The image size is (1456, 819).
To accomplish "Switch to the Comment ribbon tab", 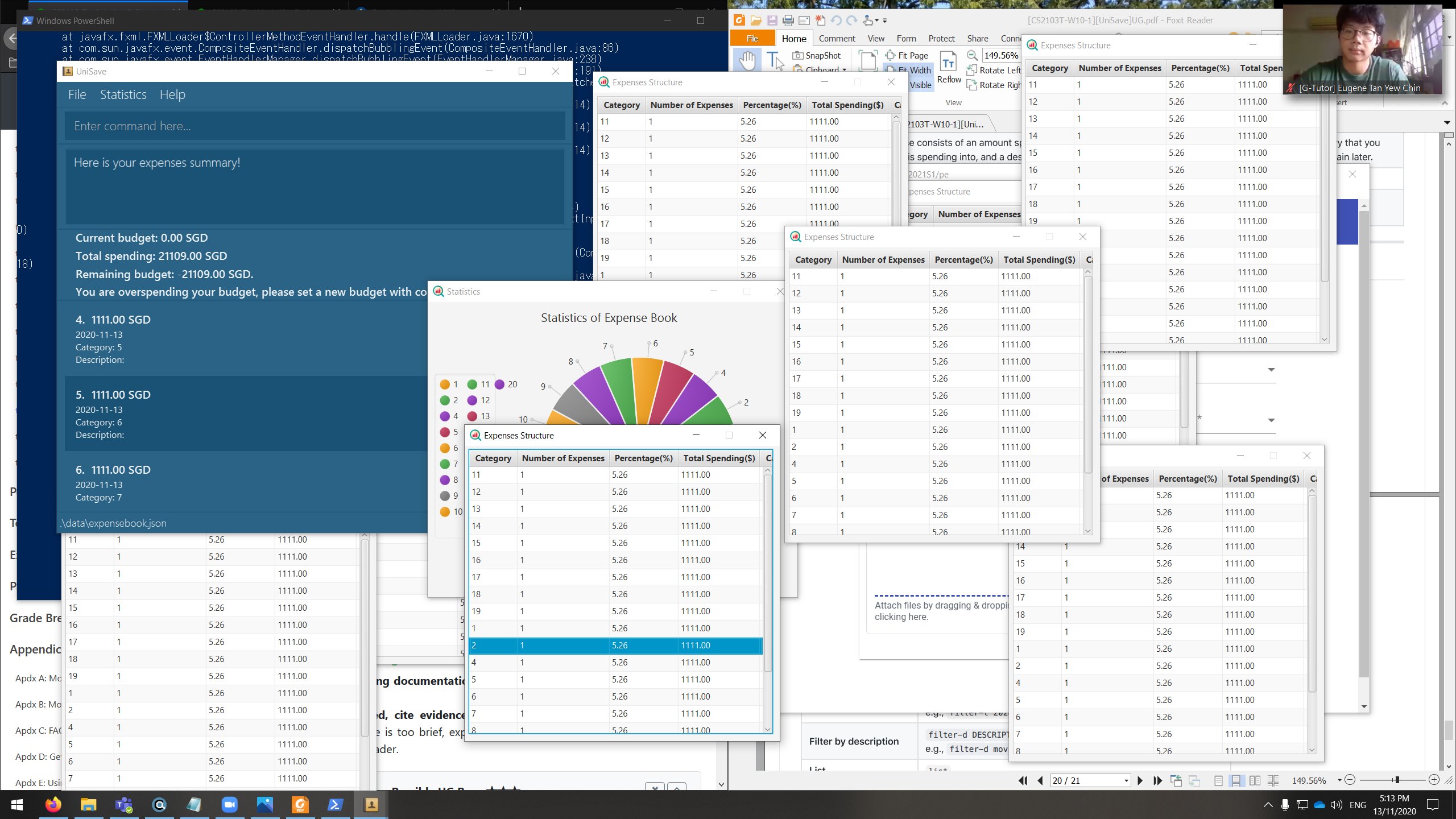I will [837, 38].
